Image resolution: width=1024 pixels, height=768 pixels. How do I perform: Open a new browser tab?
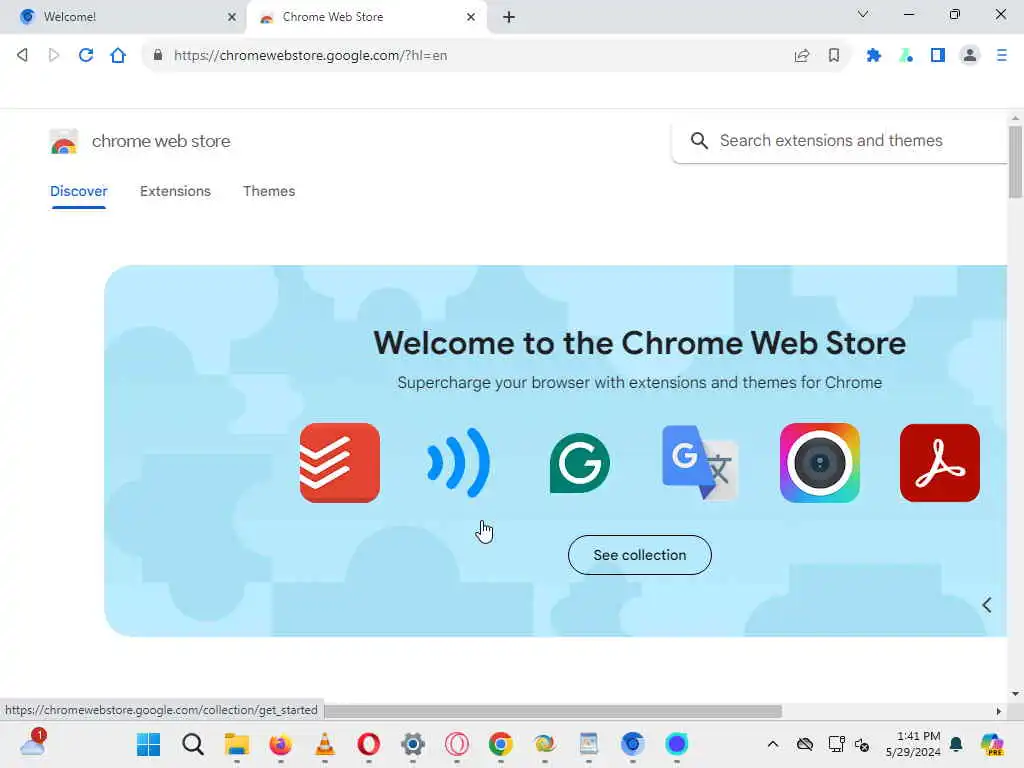click(x=509, y=17)
